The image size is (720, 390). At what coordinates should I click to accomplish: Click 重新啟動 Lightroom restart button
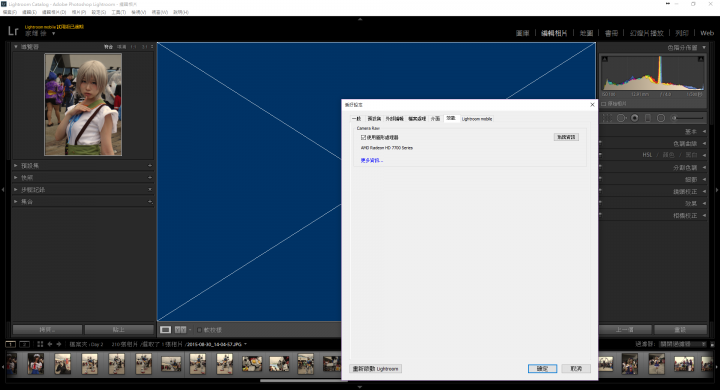(376, 369)
